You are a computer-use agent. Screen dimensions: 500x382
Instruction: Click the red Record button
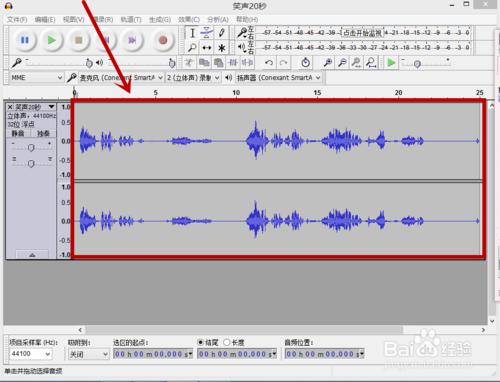point(163,40)
